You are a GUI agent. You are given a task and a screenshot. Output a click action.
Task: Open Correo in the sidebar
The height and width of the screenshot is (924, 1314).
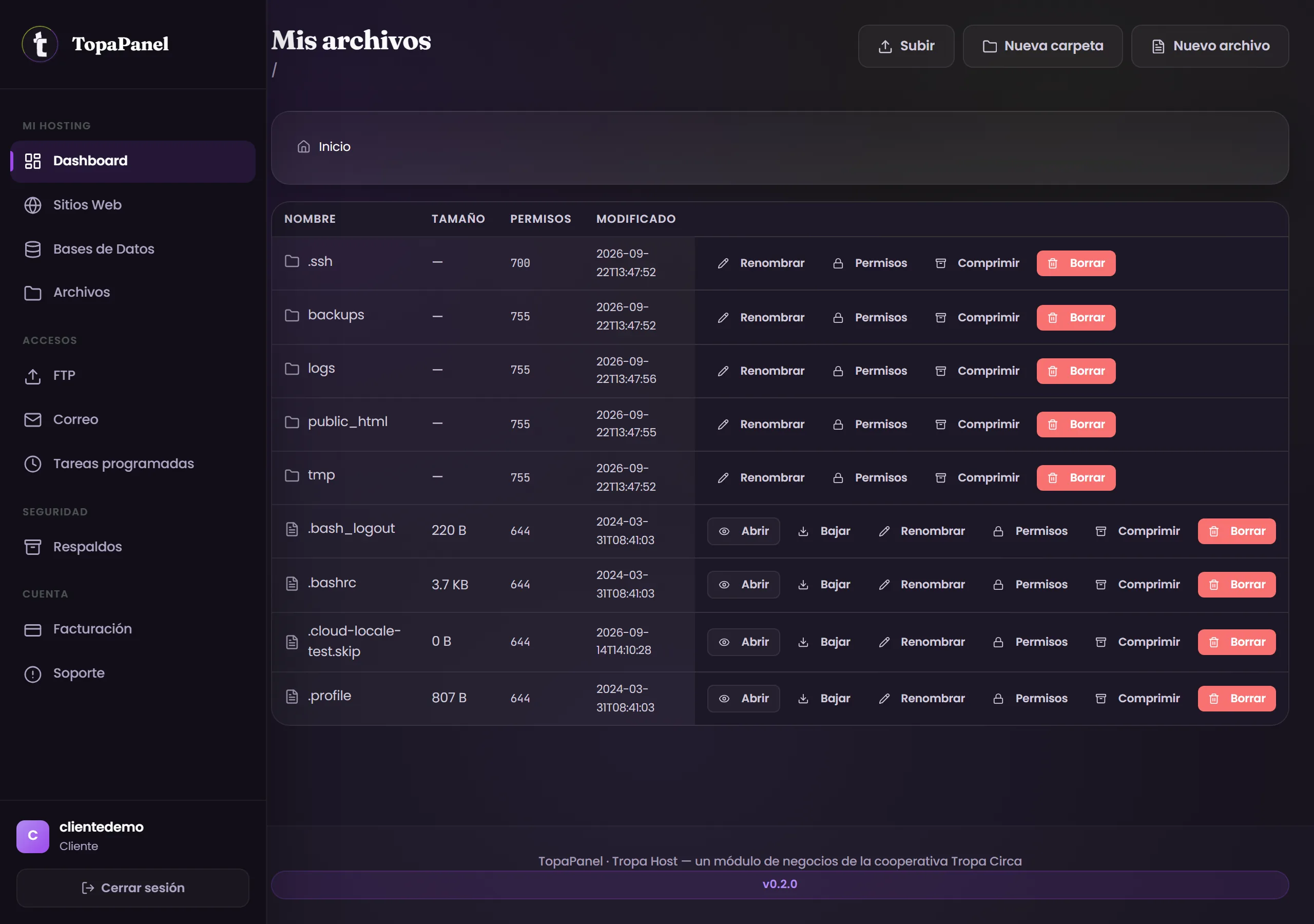point(133,419)
